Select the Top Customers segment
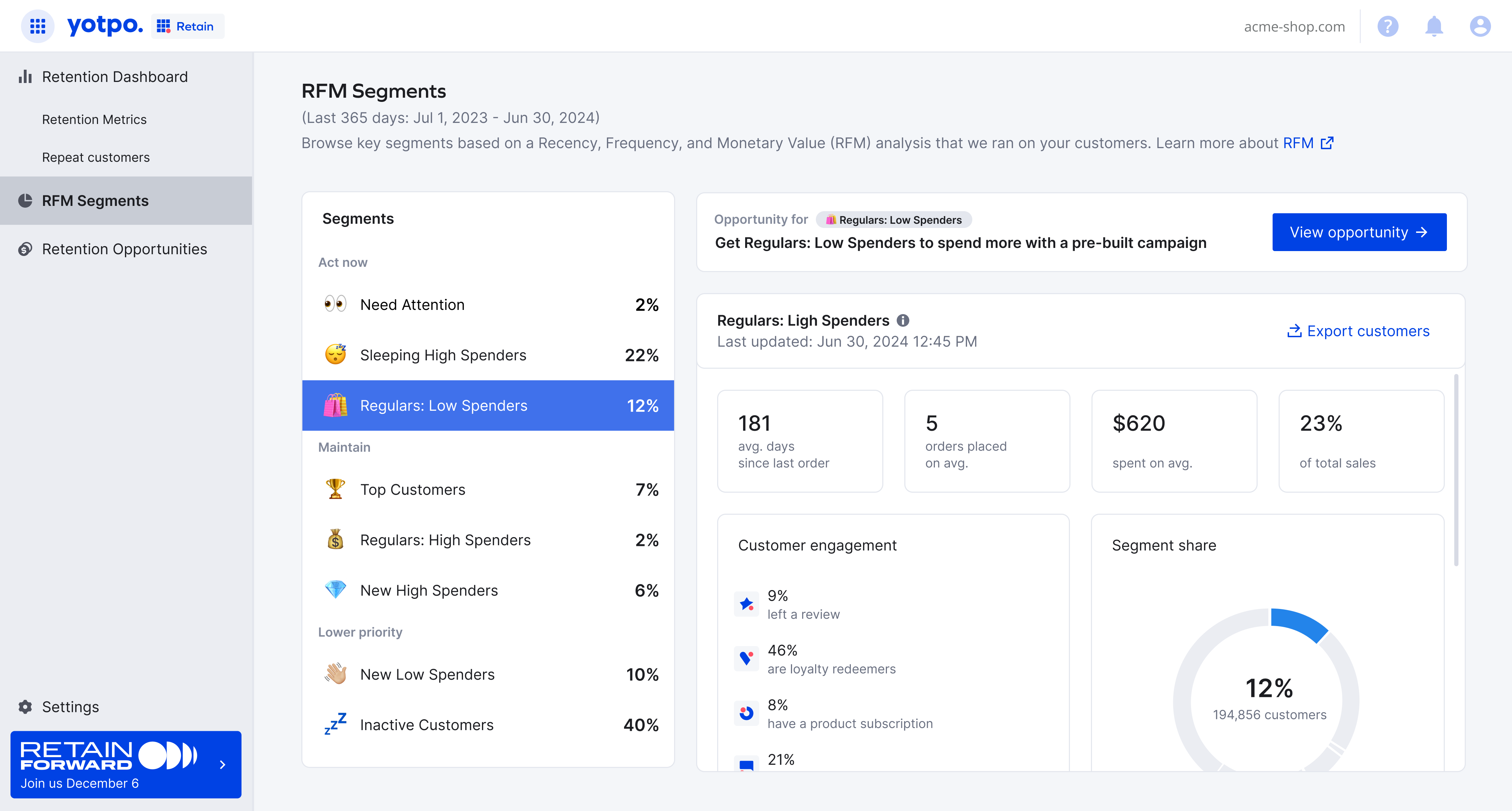This screenshot has width=1512, height=811. coord(488,489)
